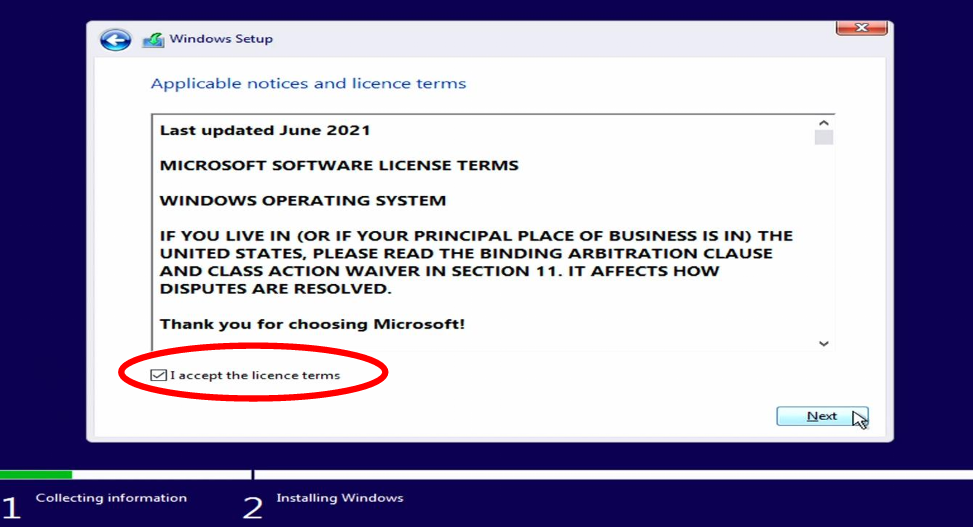This screenshot has width=973, height=527.
Task: Click 'MICROSOFT SOFTWARE LICENSE TERMS' heading
Action: (x=339, y=165)
